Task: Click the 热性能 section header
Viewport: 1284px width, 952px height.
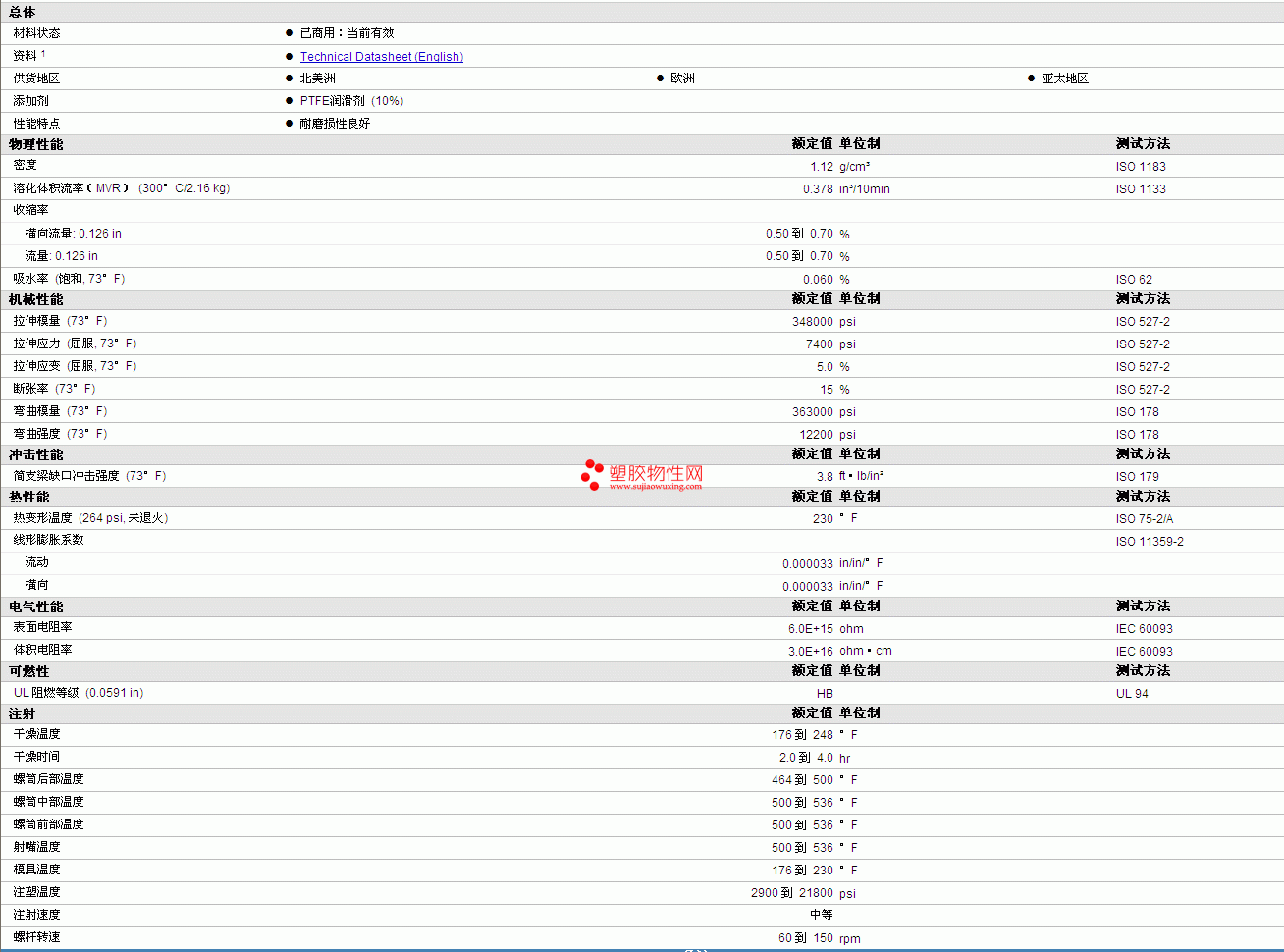Action: tap(29, 497)
